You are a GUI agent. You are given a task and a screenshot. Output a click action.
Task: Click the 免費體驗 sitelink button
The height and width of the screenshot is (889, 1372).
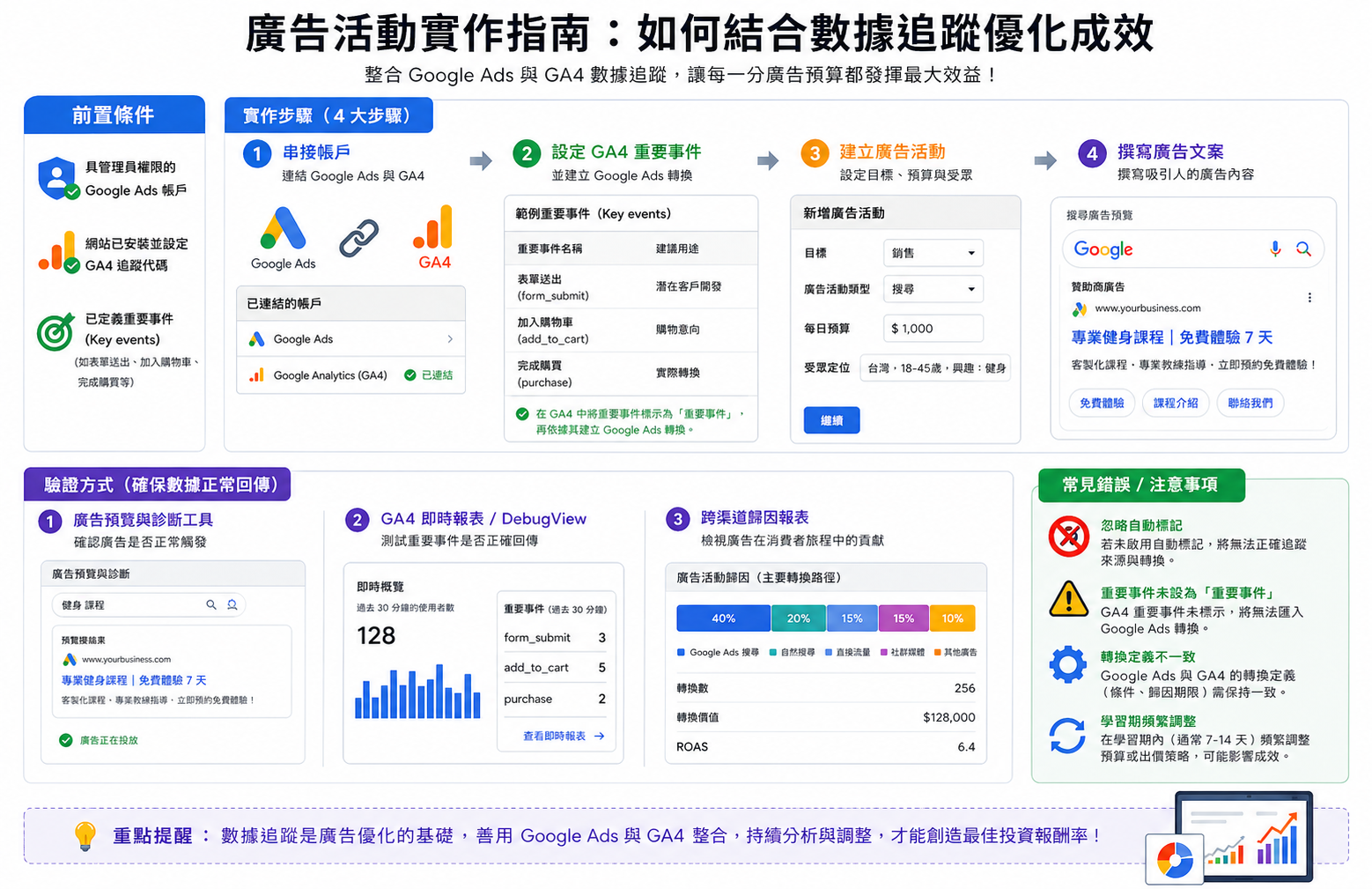pyautogui.click(x=1102, y=403)
